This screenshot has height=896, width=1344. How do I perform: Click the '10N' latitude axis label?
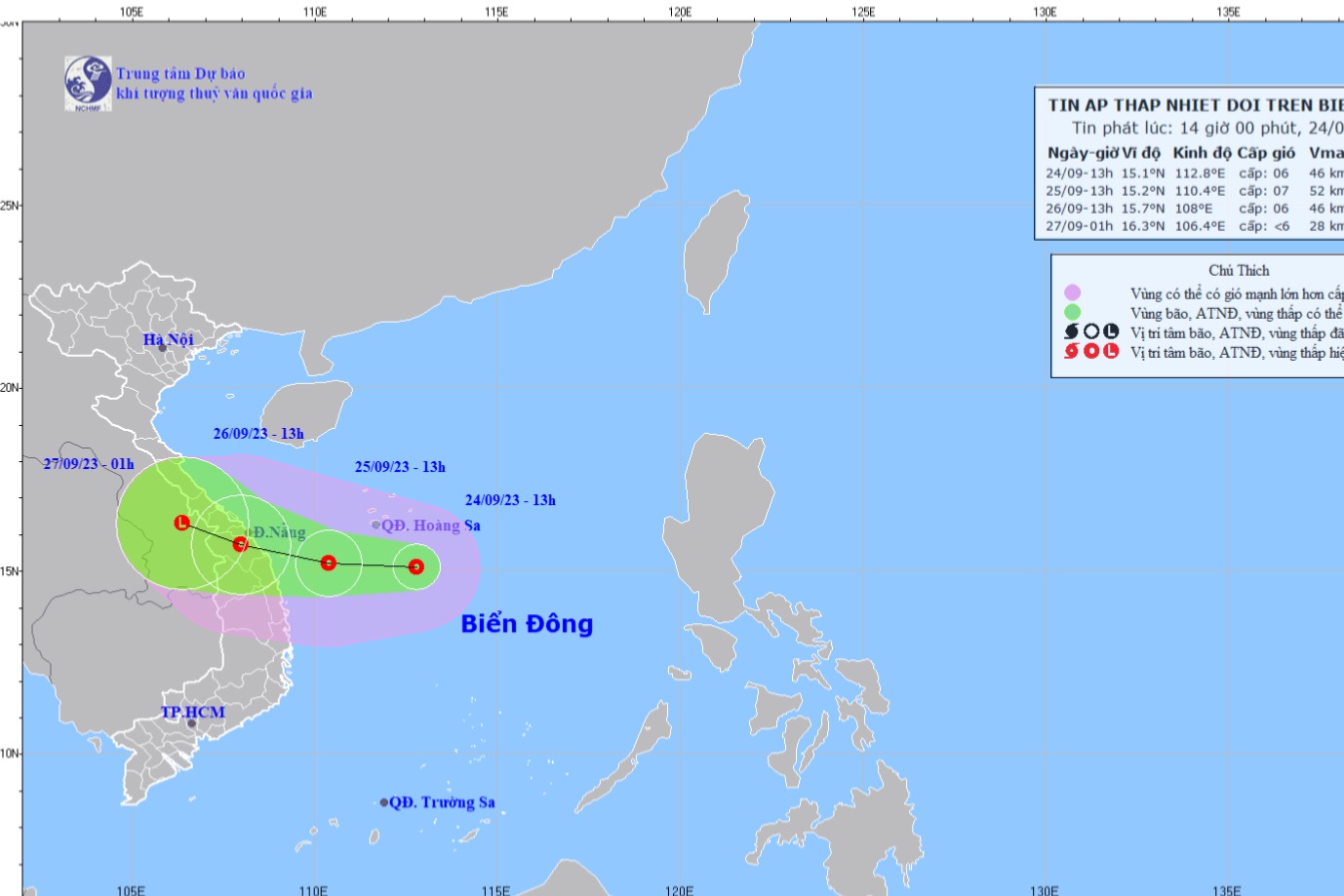click(x=9, y=754)
